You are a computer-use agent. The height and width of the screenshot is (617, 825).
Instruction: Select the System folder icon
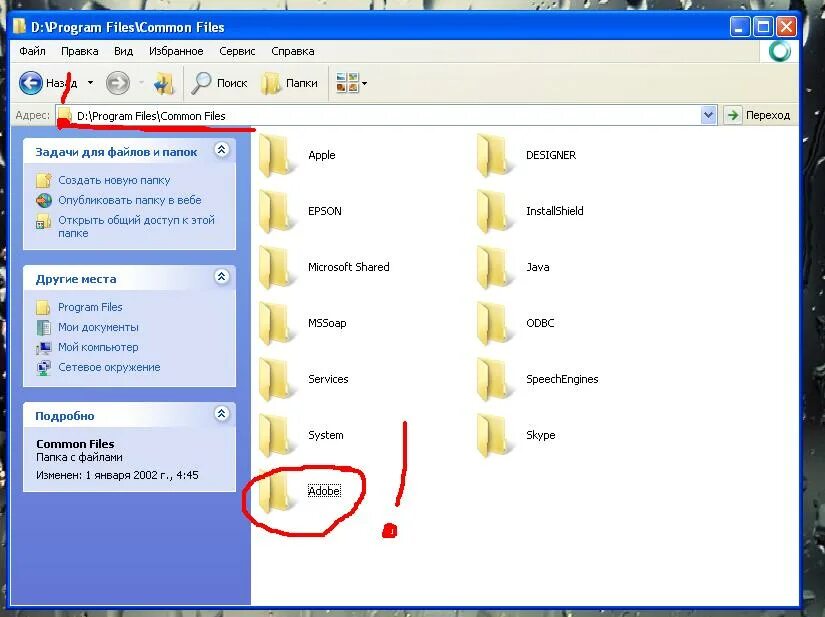pyautogui.click(x=275, y=435)
